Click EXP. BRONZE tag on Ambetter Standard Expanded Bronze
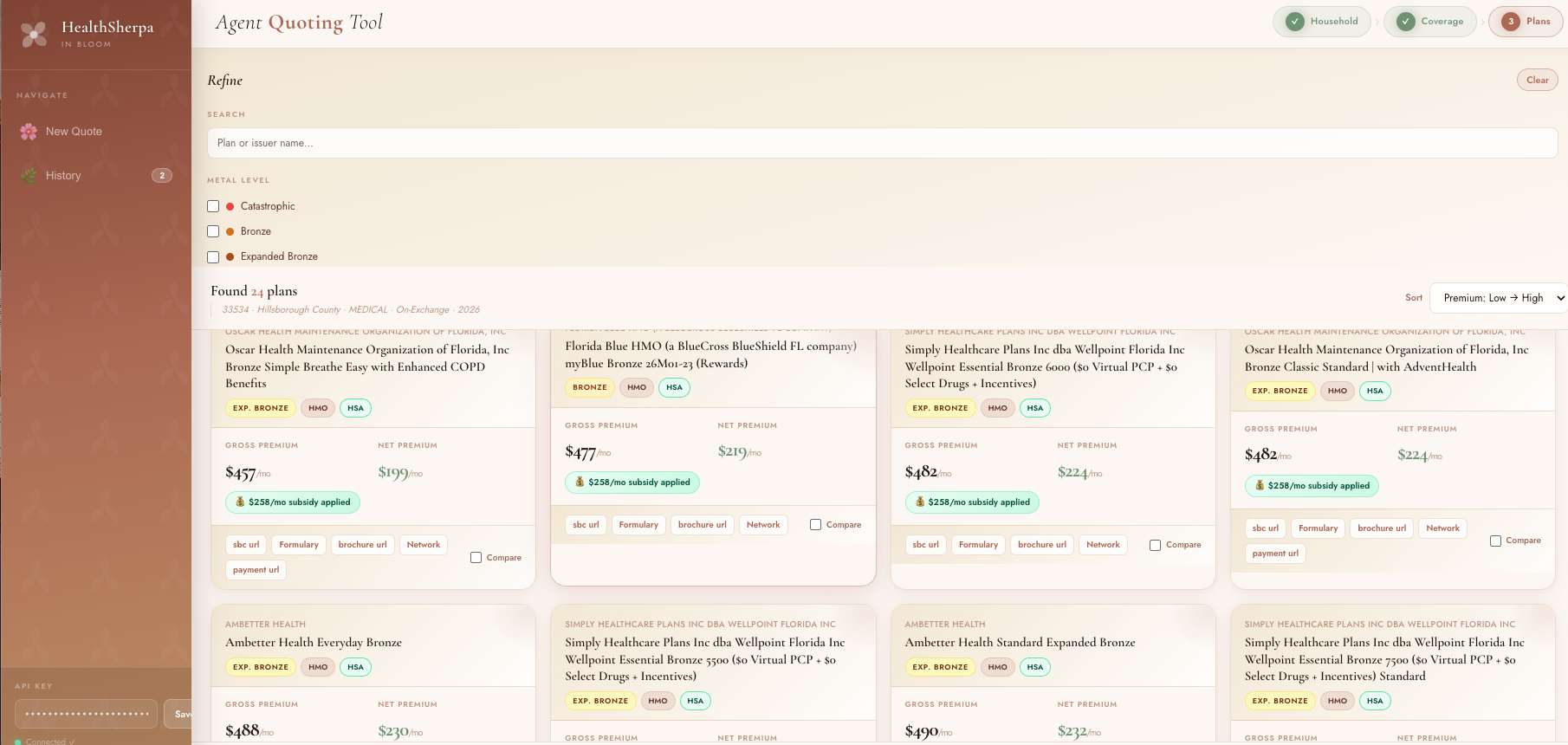 (940, 668)
